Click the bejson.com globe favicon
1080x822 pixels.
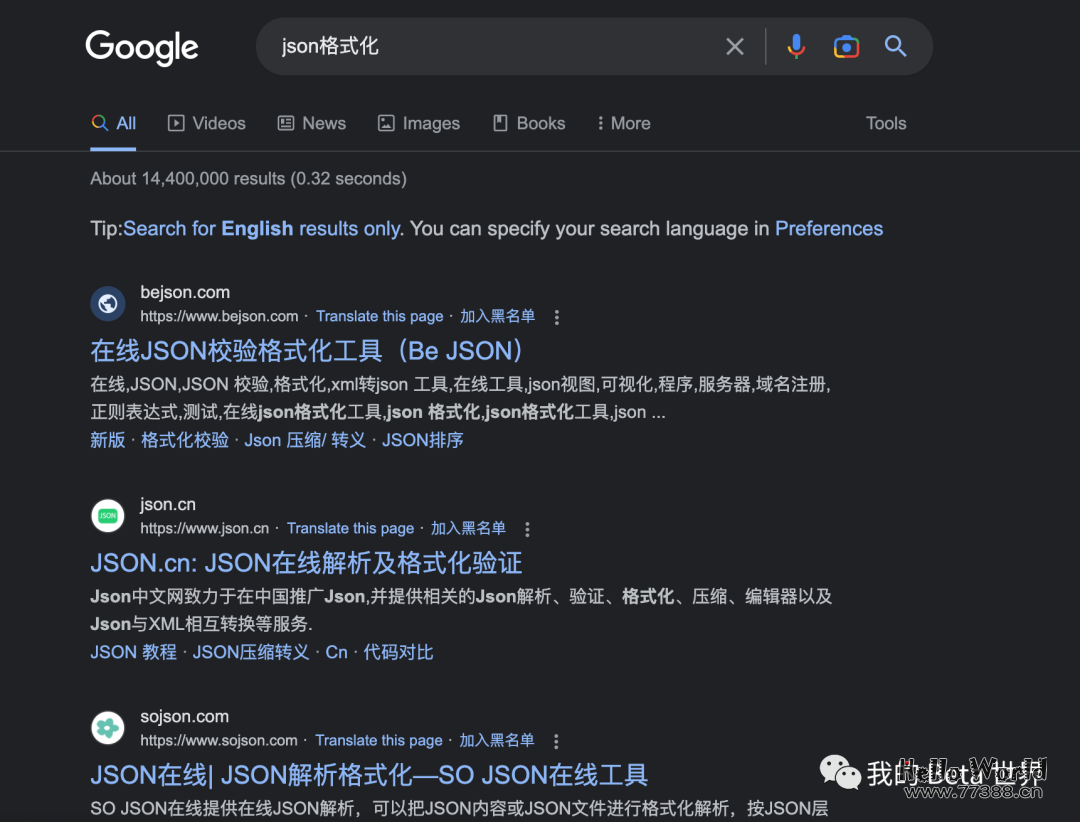(x=108, y=304)
